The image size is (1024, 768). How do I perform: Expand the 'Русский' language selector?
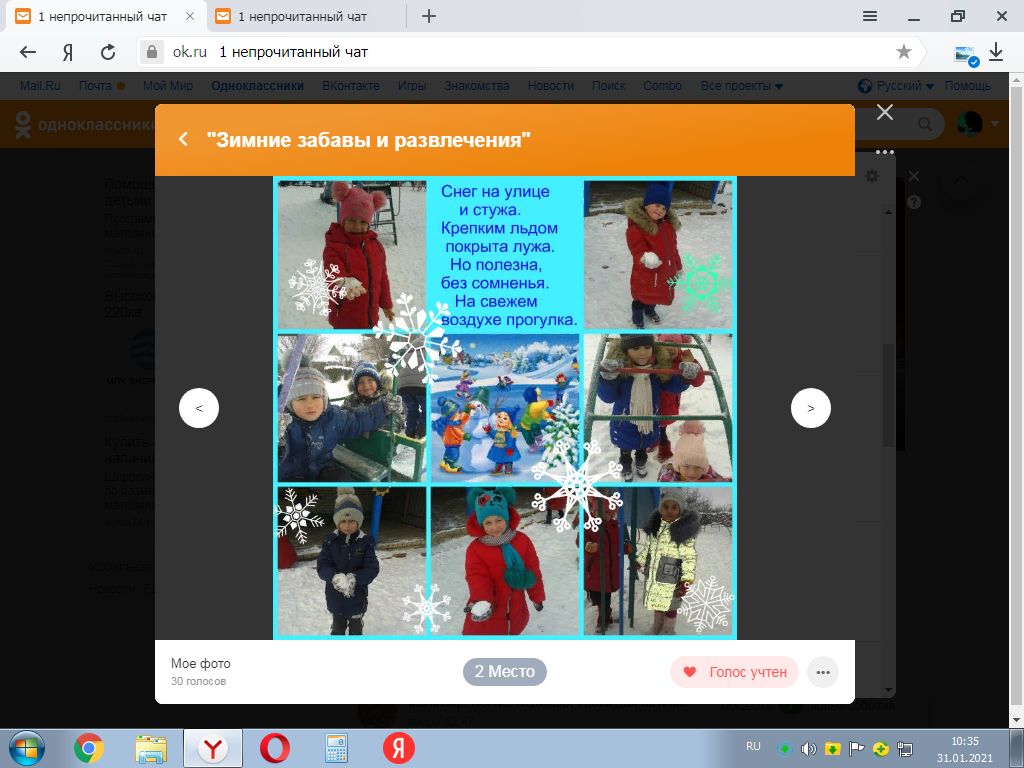[x=896, y=86]
